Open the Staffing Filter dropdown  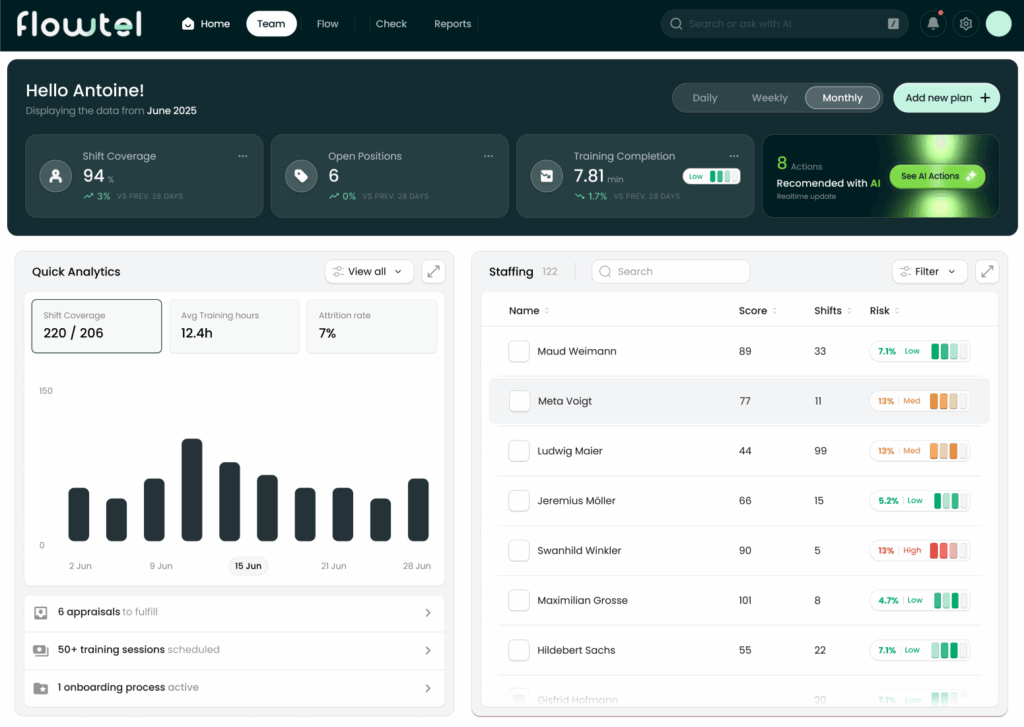[x=929, y=271]
